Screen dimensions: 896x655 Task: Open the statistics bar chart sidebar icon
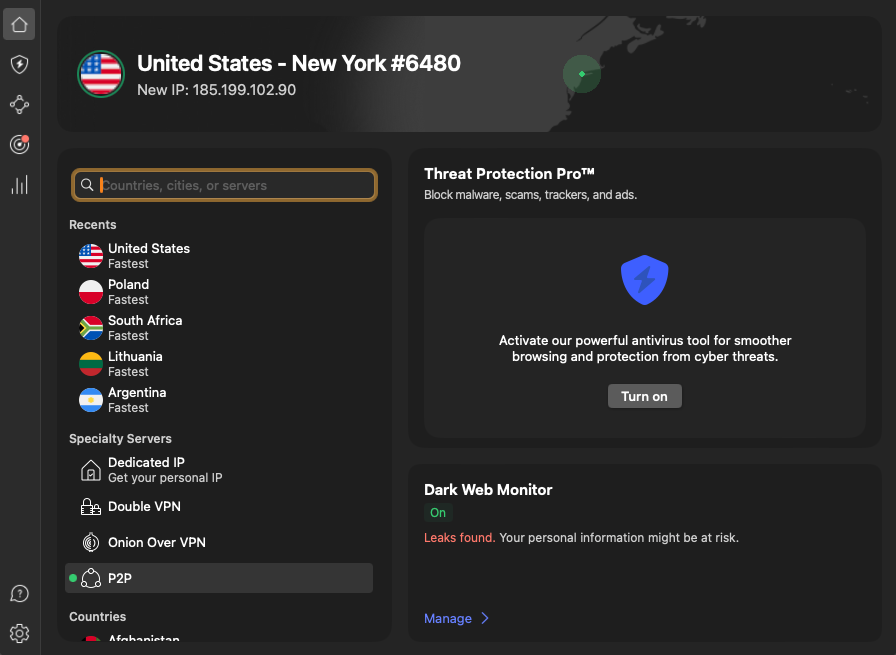pyautogui.click(x=19, y=185)
